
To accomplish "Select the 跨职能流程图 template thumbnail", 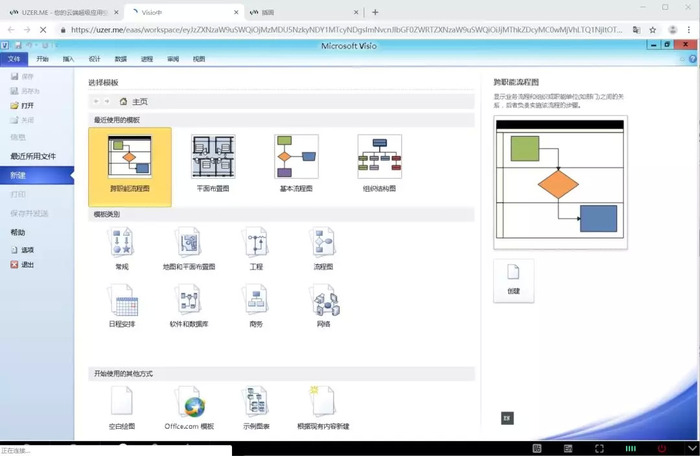I will [x=129, y=157].
